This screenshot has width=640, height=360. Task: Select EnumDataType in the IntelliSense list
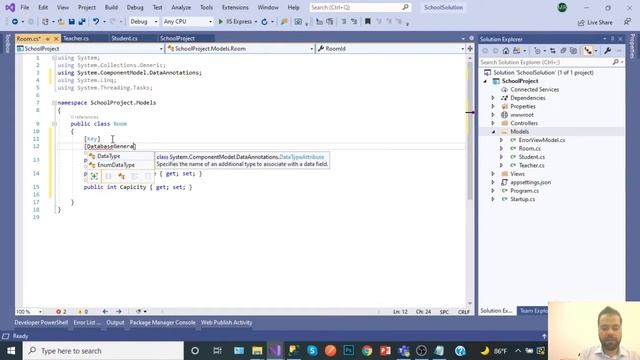[120, 165]
